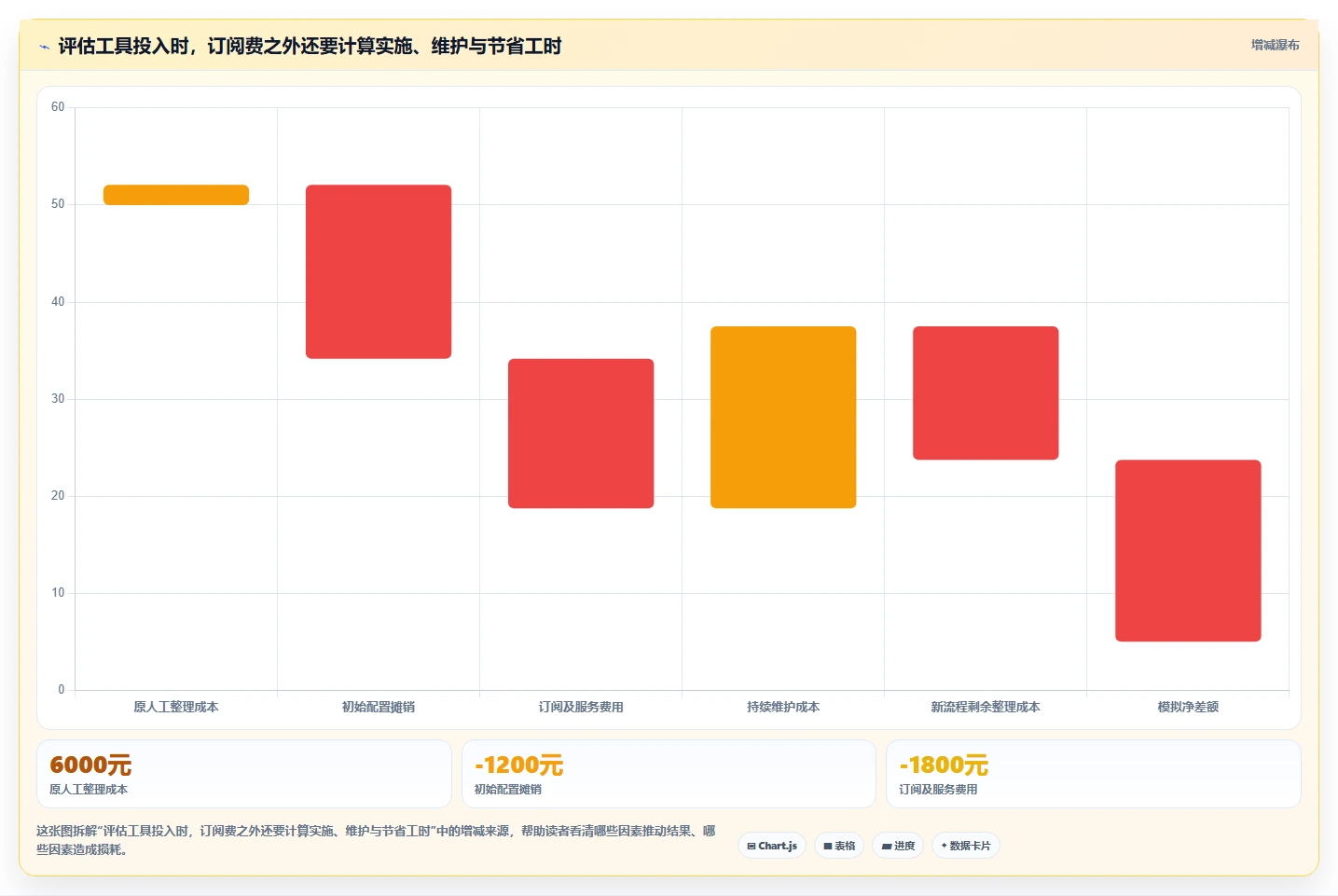
Task: Select the orange 持续维护成本 bar
Action: click(783, 417)
